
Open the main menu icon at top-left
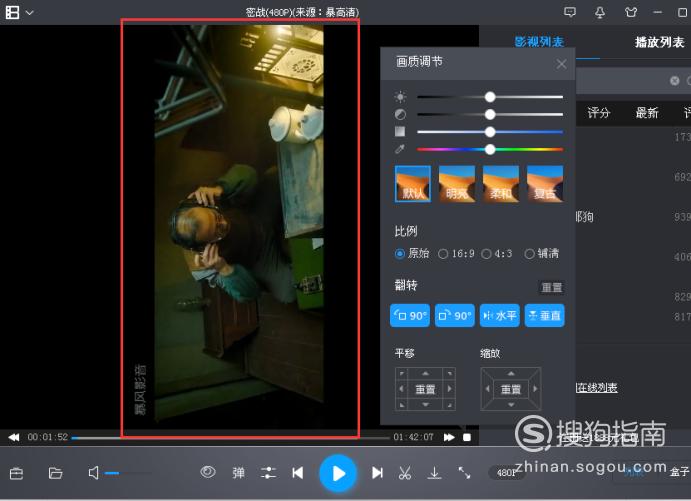12,12
